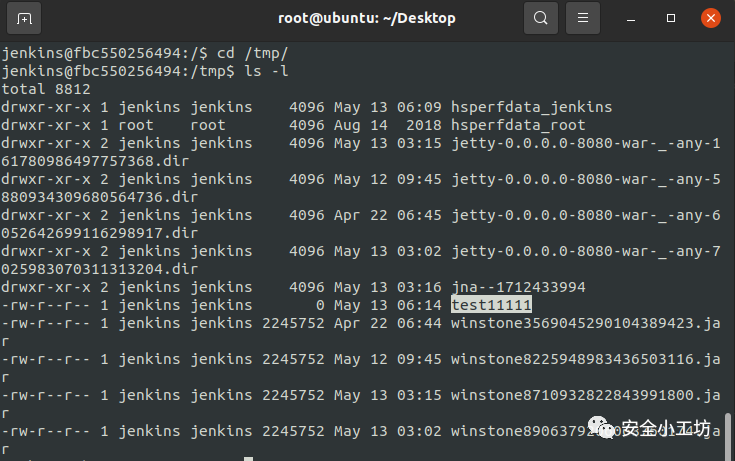
Task: Click 61780986497757368.dir wrapped name
Action: point(95,161)
